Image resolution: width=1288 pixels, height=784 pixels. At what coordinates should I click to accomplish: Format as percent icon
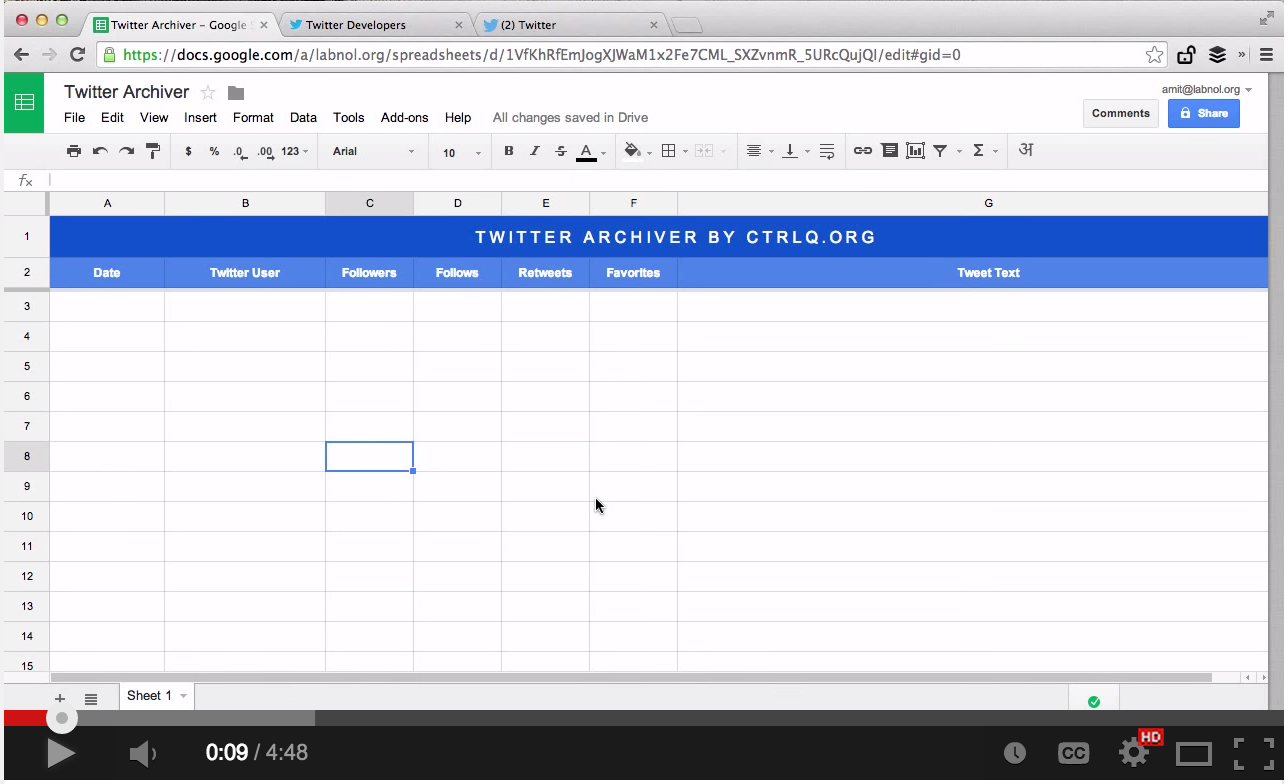pyautogui.click(x=214, y=151)
